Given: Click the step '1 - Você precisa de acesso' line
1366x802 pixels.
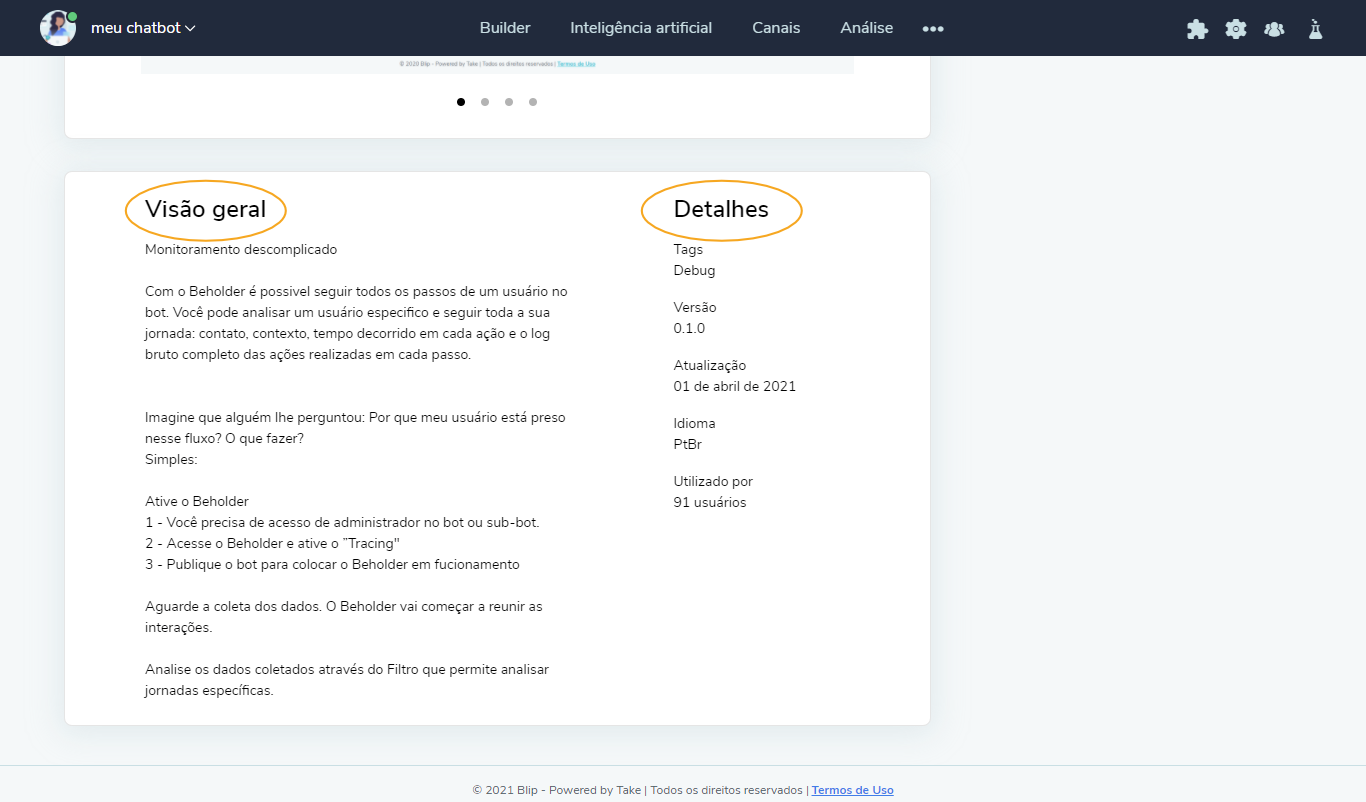Looking at the screenshot, I should [342, 522].
